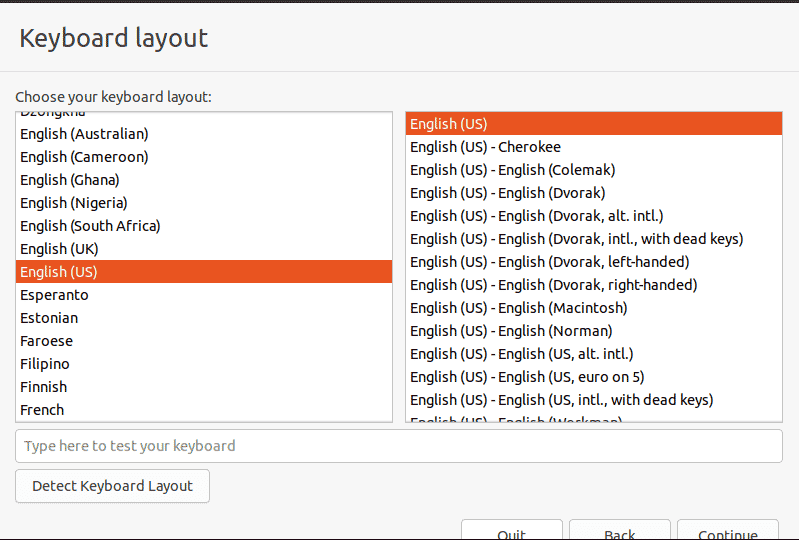Image resolution: width=799 pixels, height=540 pixels.
Task: Choose English (Norman) variant
Action: pyautogui.click(x=594, y=331)
